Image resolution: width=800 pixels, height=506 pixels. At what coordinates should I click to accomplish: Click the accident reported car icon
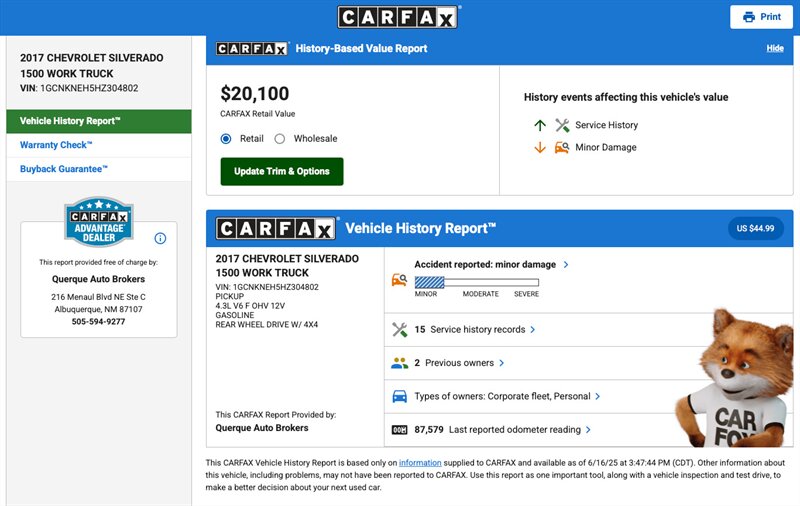click(399, 280)
